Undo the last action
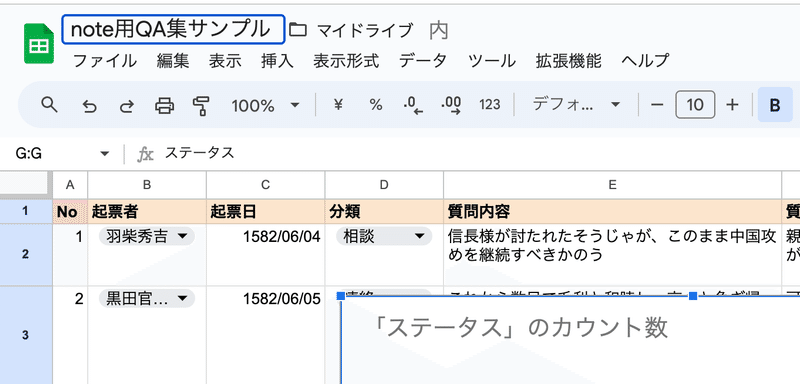The image size is (800, 384). coord(90,106)
